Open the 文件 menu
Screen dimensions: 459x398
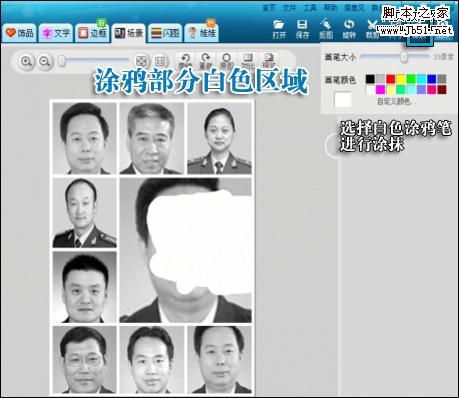(289, 8)
